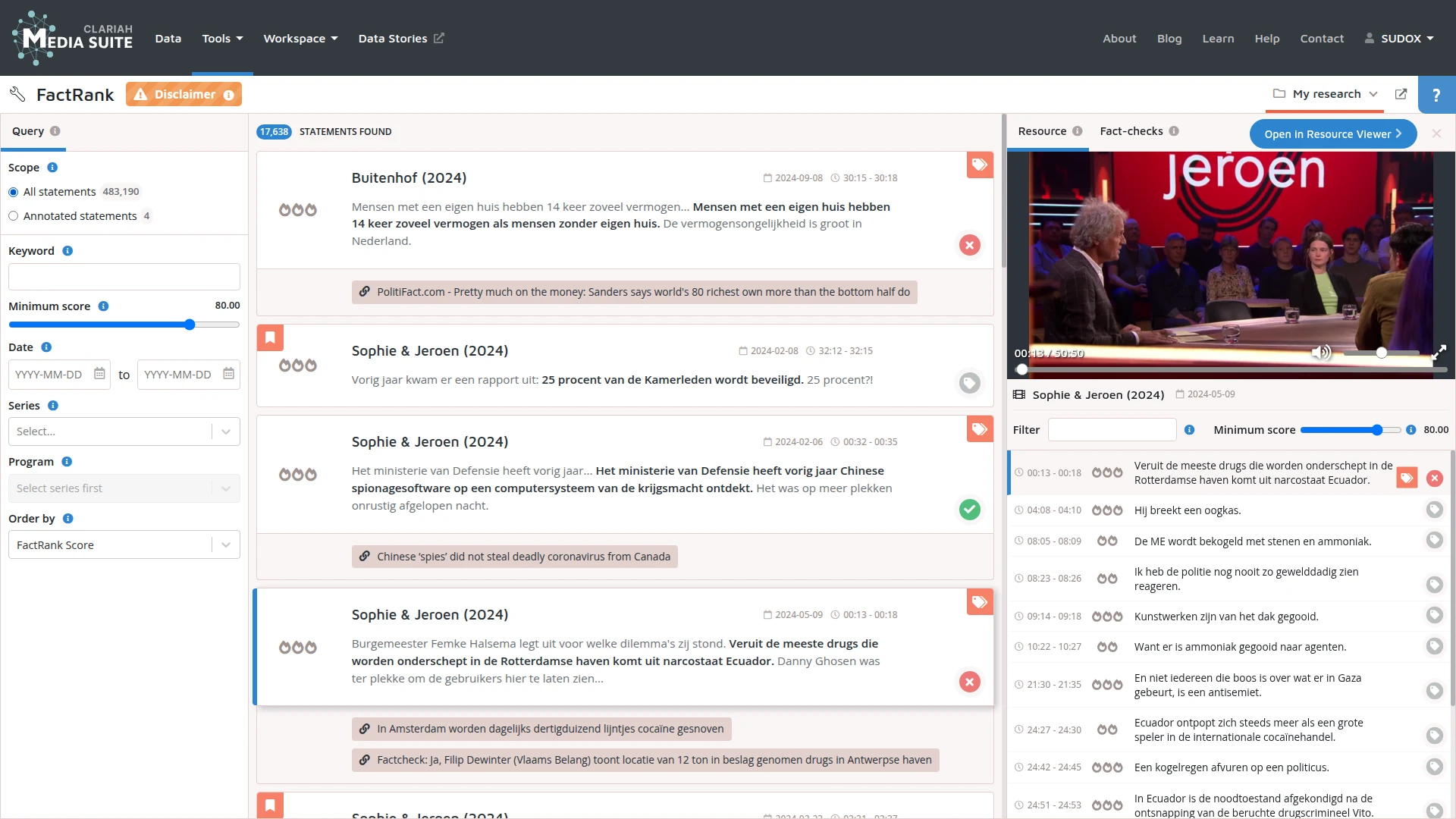
Task: Open the My research dropdown
Action: 1326,94
